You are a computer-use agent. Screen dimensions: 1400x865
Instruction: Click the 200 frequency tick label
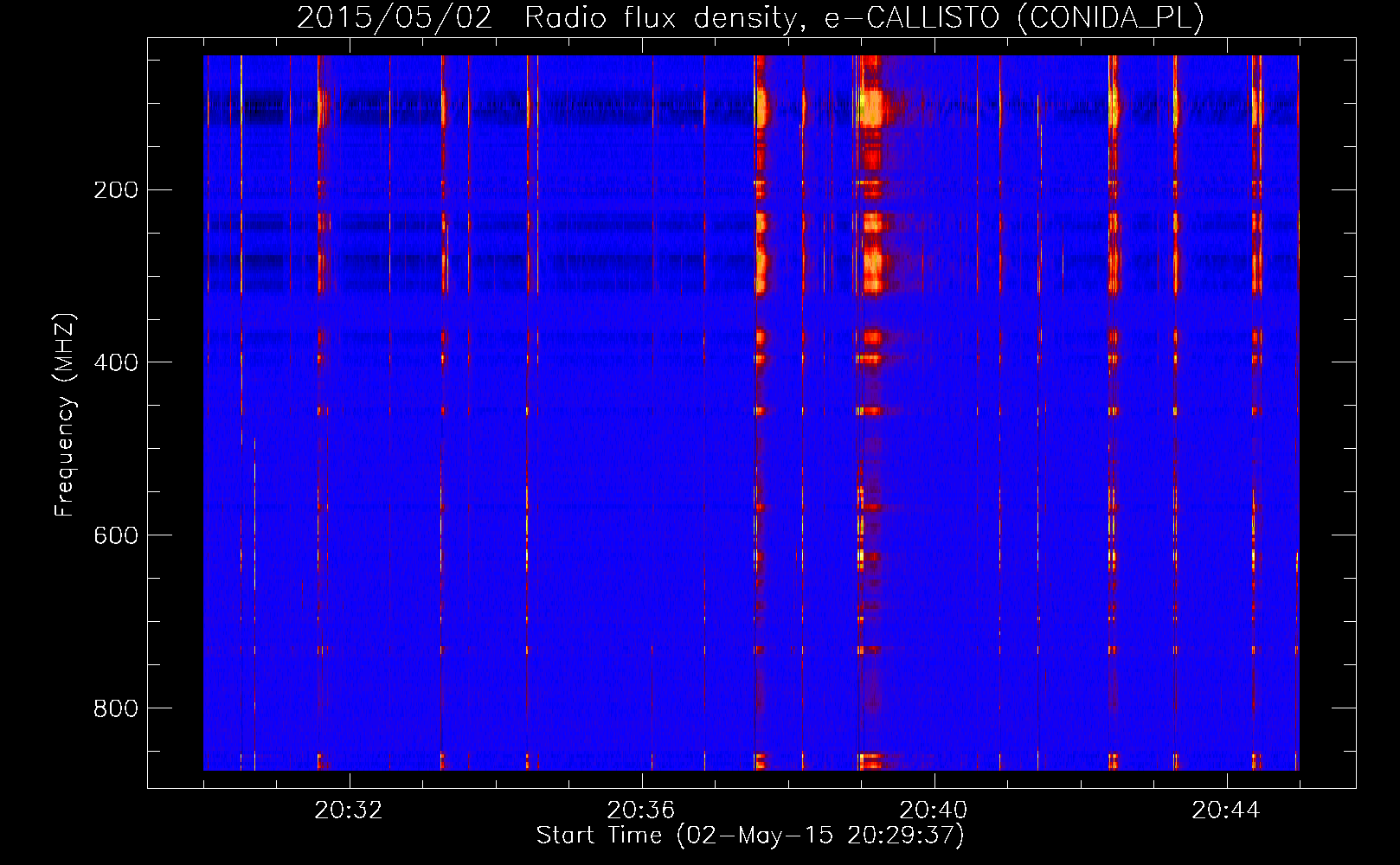(x=116, y=190)
